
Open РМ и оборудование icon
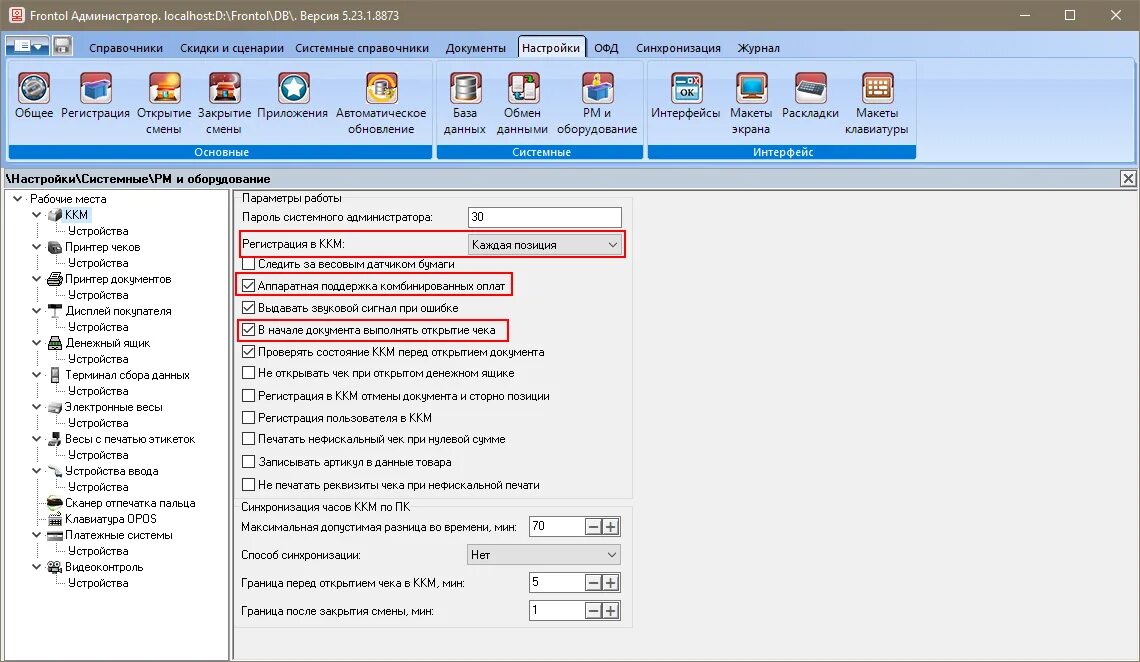tap(597, 103)
